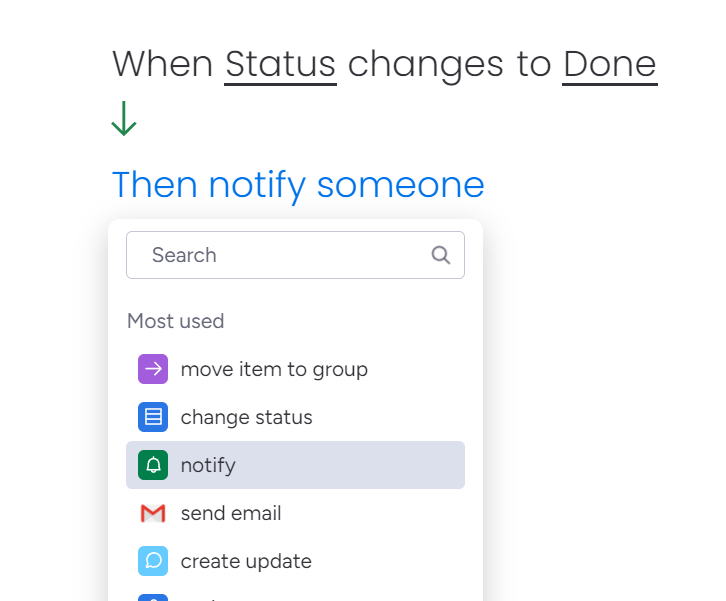Select the highlighted 'notify' option
Image resolution: width=726 pixels, height=601 pixels.
coord(295,465)
